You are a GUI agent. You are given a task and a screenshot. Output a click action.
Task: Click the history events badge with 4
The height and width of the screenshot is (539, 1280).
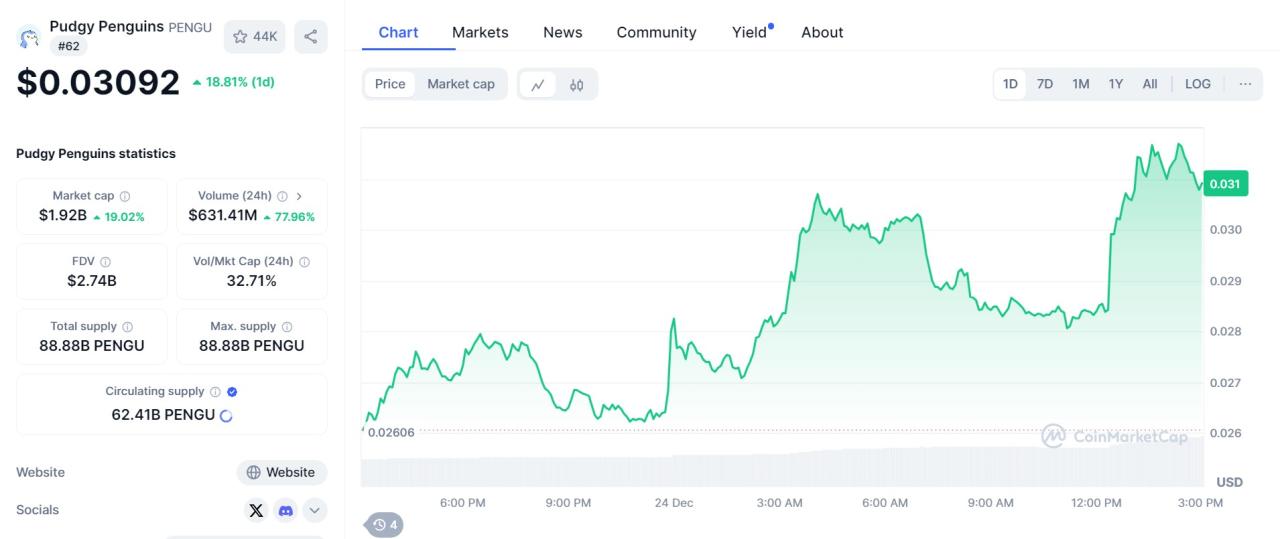click(x=385, y=524)
